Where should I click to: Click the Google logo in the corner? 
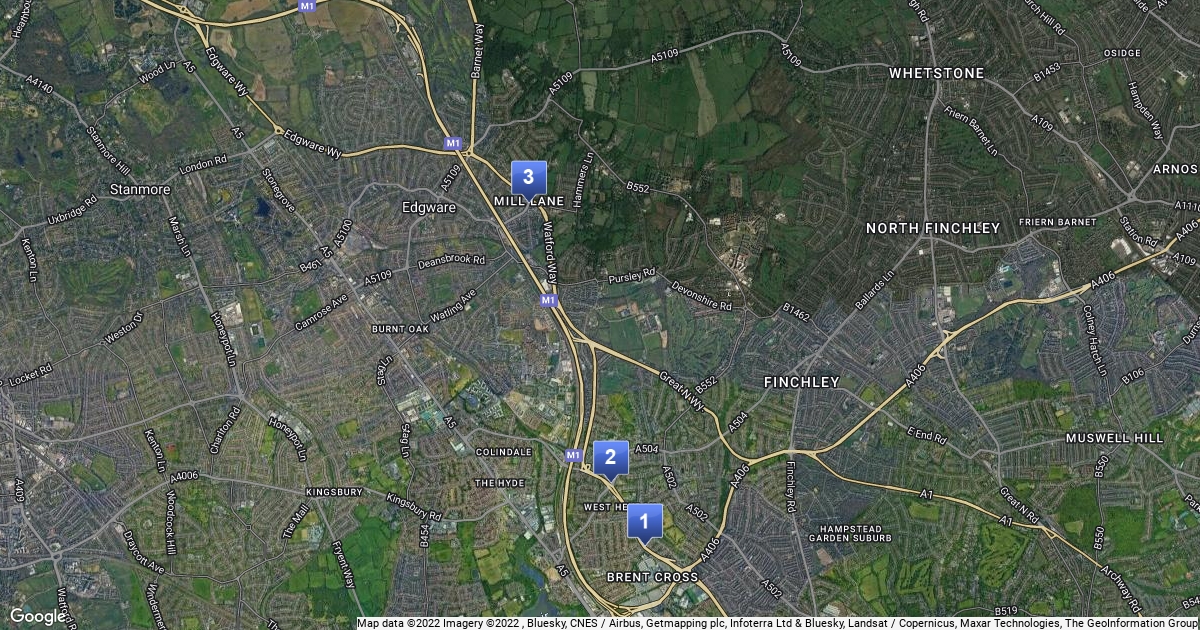click(x=37, y=616)
